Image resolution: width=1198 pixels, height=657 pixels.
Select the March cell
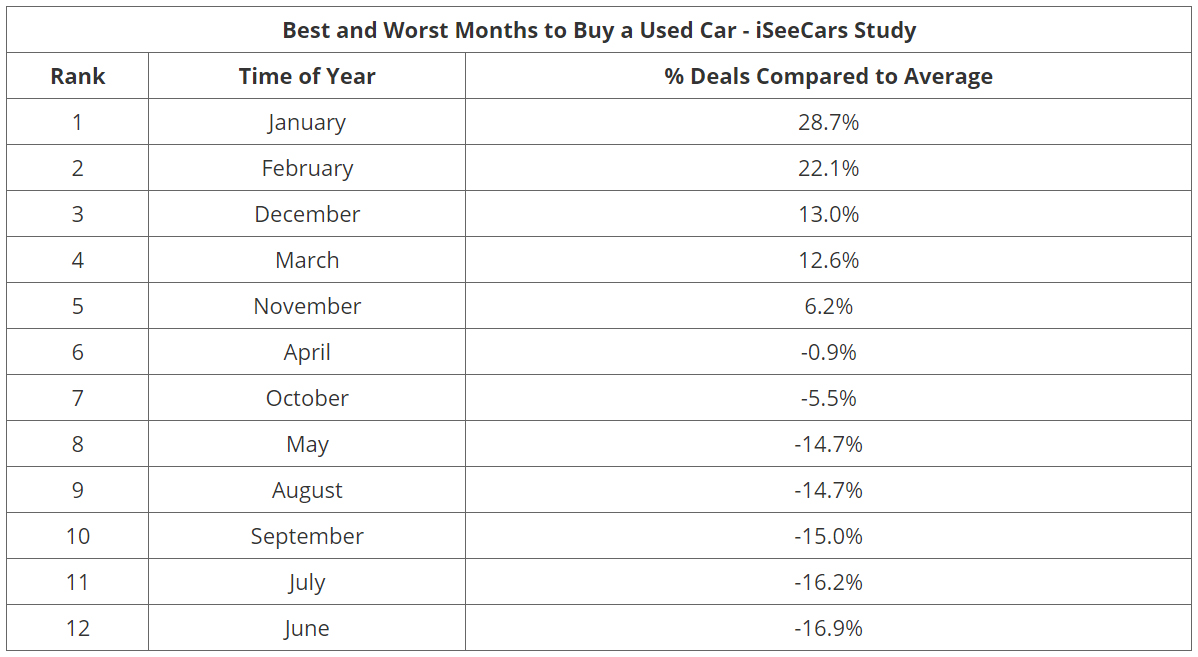click(x=307, y=260)
